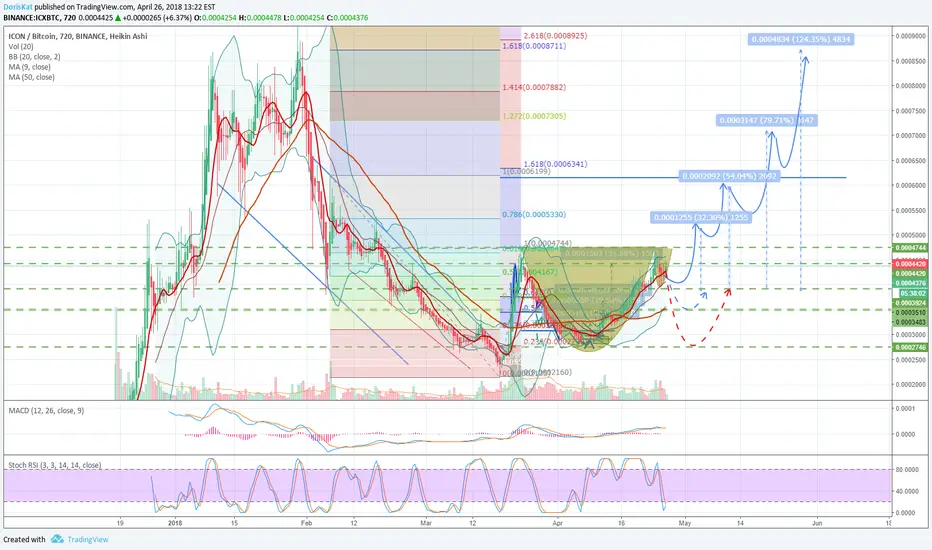Click the Apr date on time axis
This screenshot has height=550, width=932.
tap(557, 523)
